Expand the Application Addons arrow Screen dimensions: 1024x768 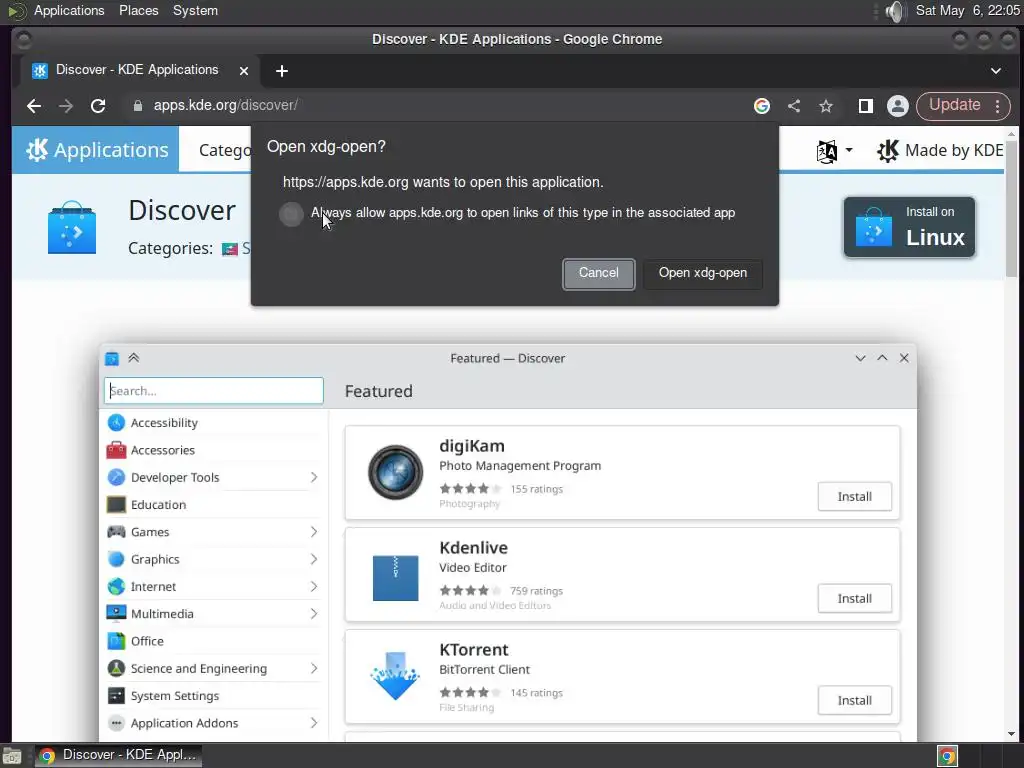click(x=313, y=723)
